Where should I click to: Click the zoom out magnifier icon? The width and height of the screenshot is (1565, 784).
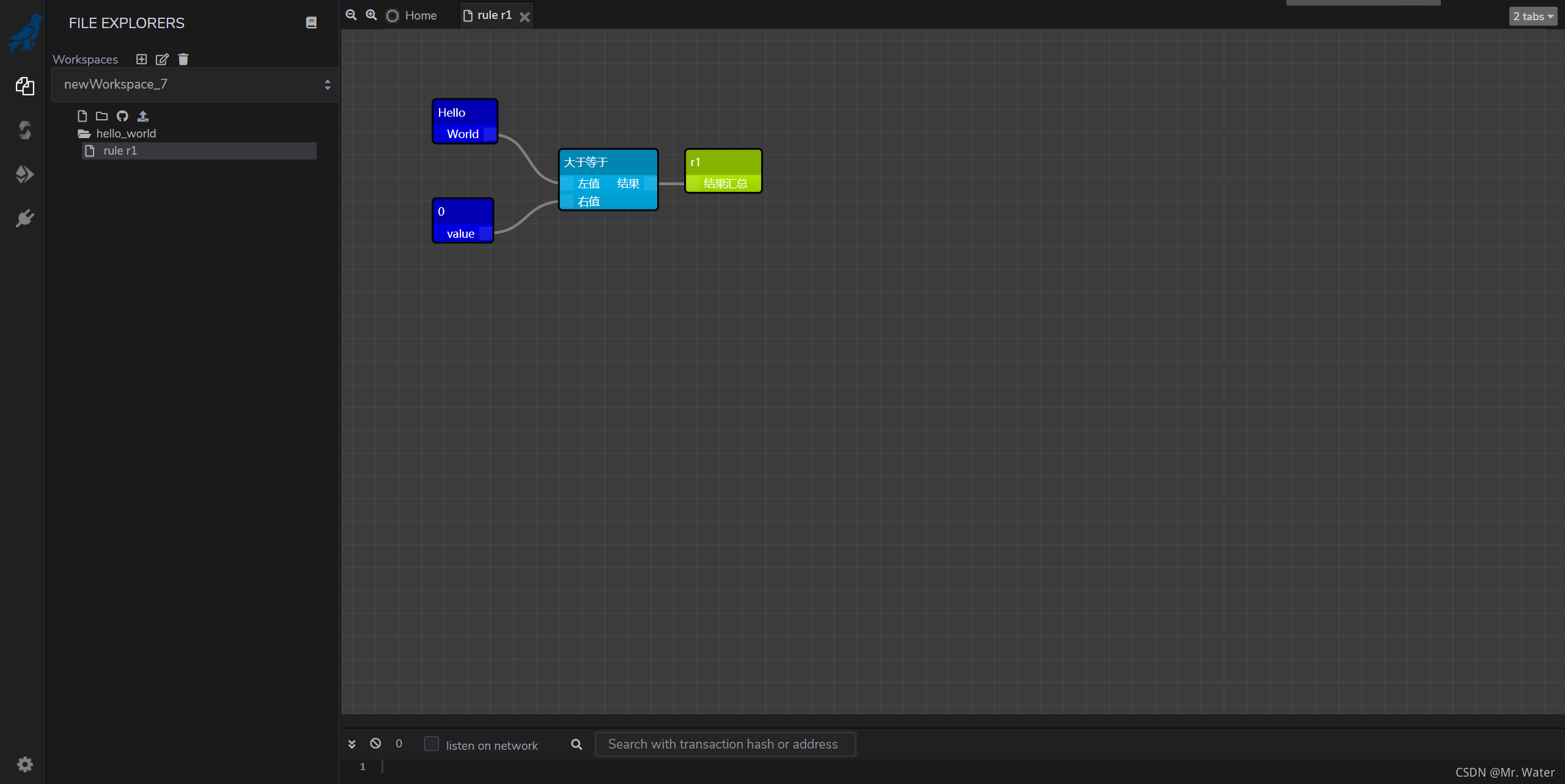coord(351,15)
